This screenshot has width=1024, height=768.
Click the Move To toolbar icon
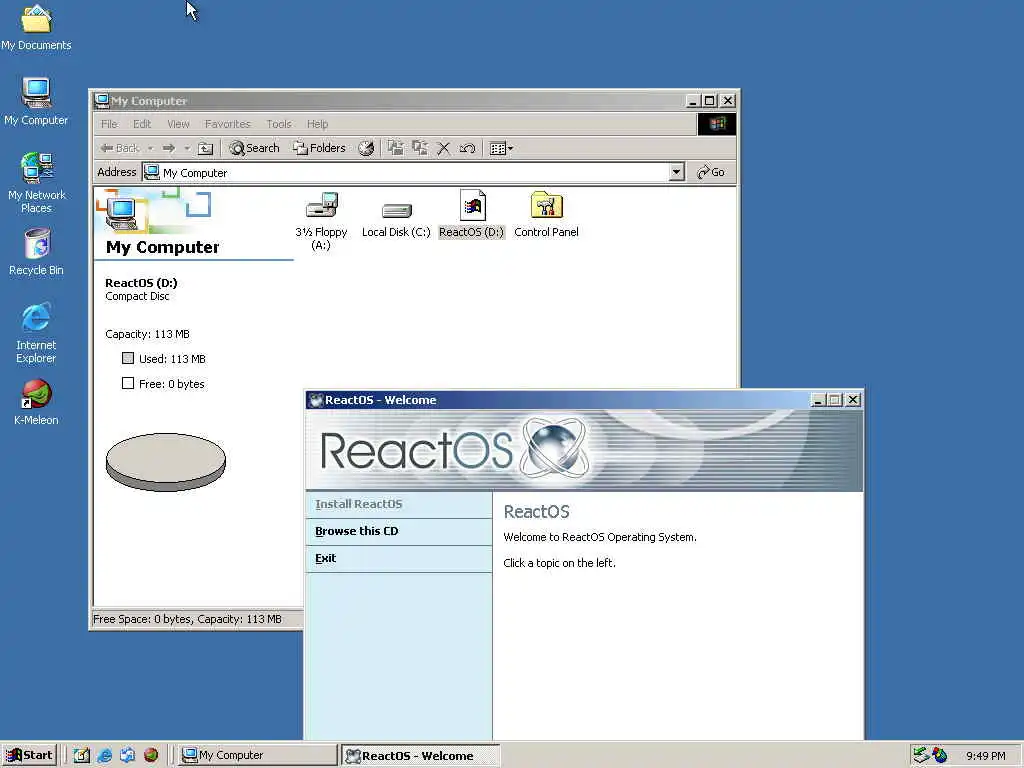395,148
